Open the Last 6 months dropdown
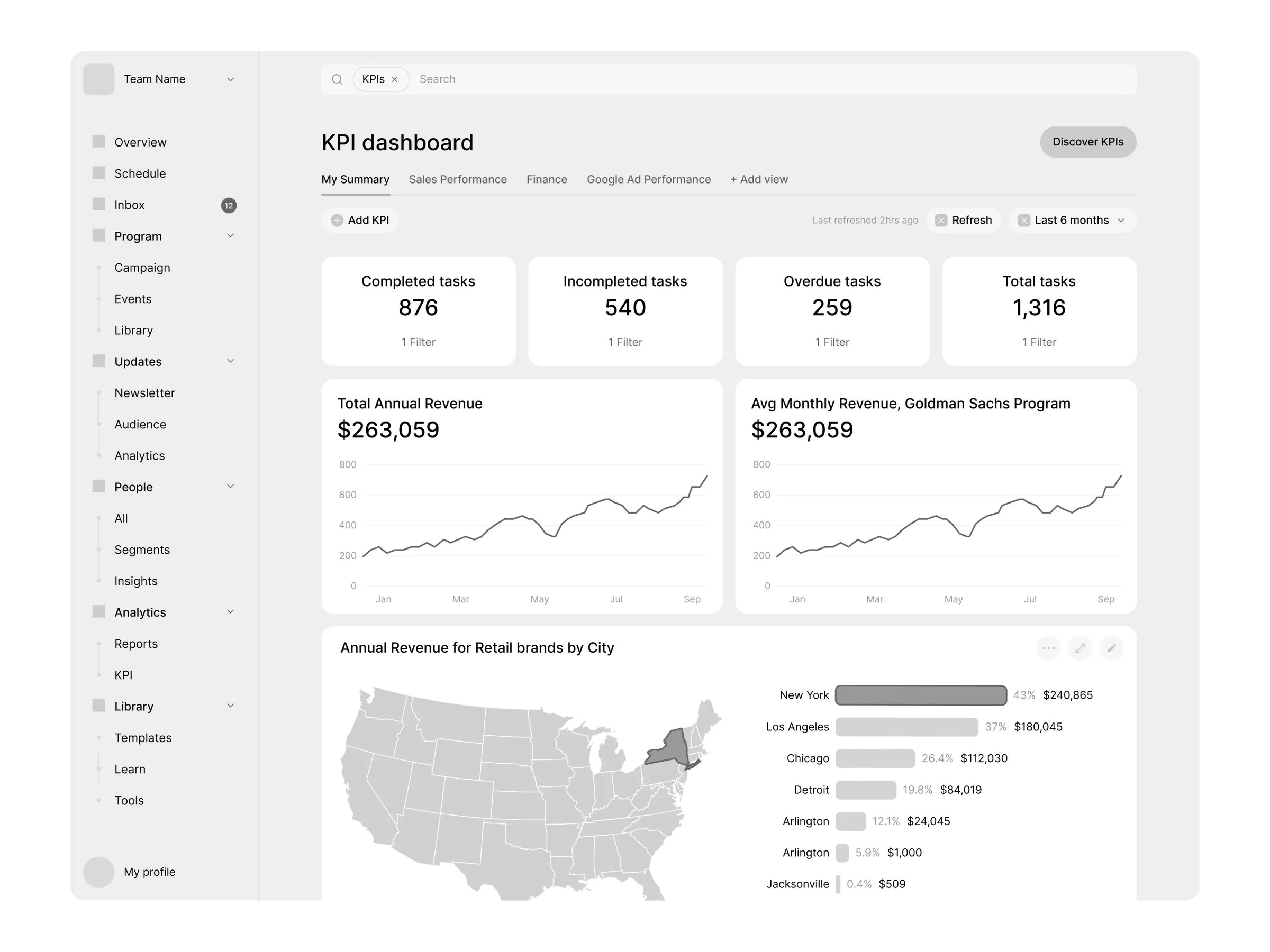 point(1072,221)
